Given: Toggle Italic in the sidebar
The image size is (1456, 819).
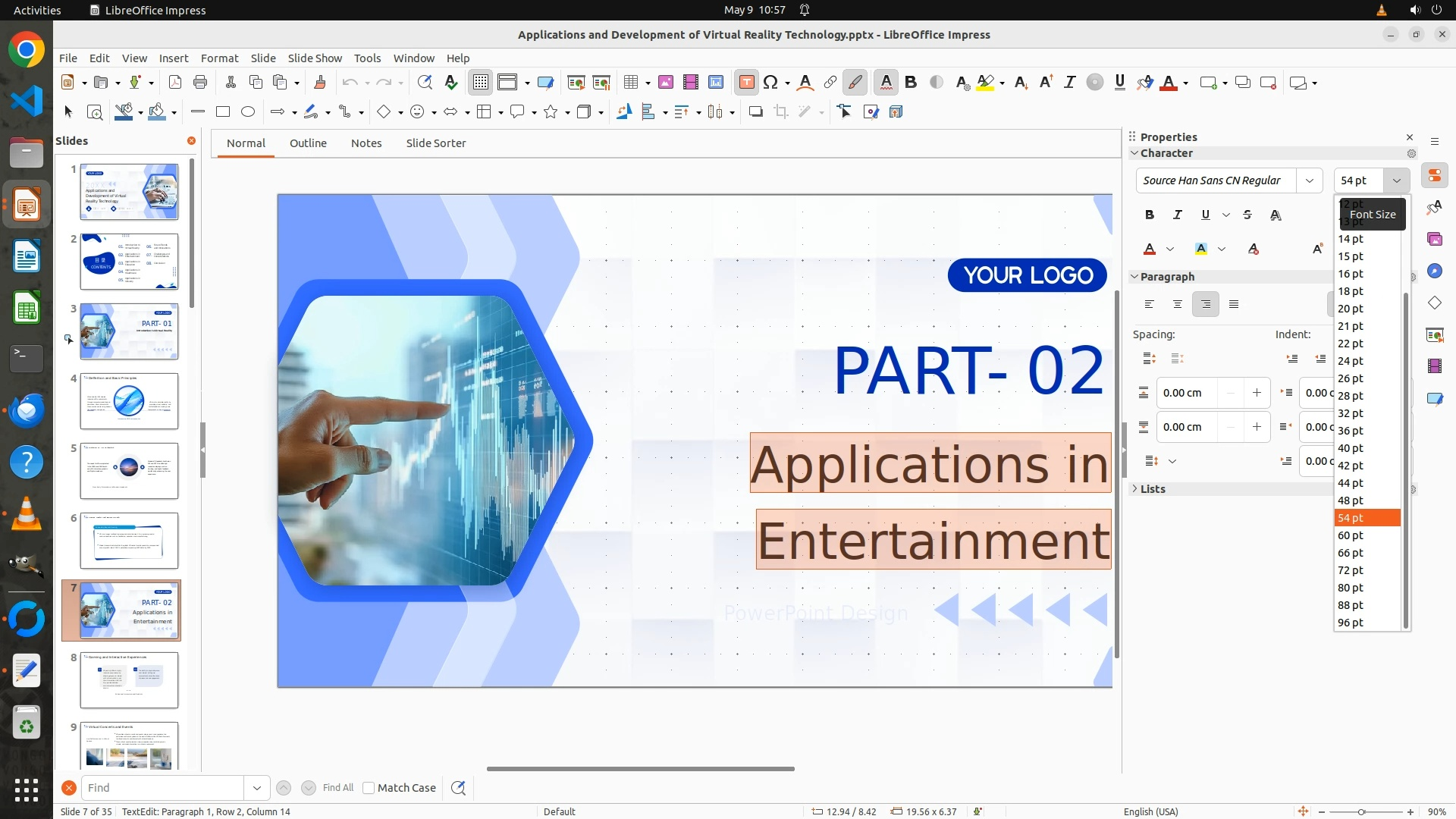Looking at the screenshot, I should pyautogui.click(x=1178, y=215).
